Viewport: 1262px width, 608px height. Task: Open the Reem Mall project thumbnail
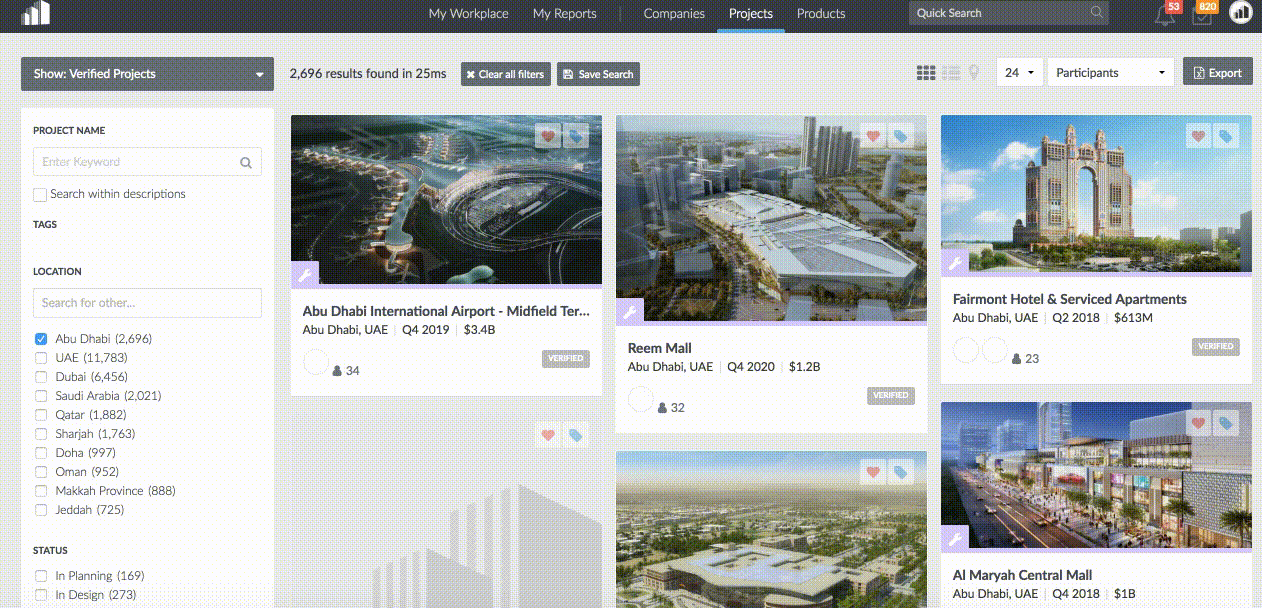pos(771,219)
